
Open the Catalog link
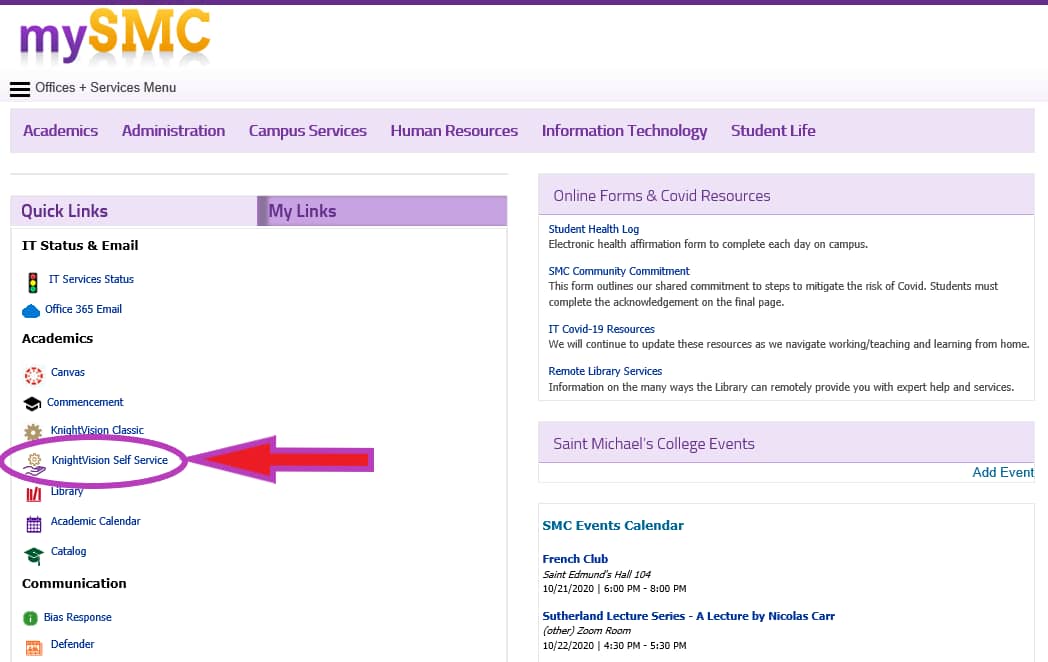(x=68, y=552)
